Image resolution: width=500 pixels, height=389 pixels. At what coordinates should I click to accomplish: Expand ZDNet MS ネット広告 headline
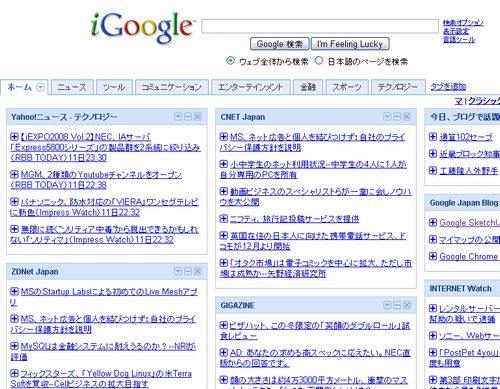pos(14,319)
